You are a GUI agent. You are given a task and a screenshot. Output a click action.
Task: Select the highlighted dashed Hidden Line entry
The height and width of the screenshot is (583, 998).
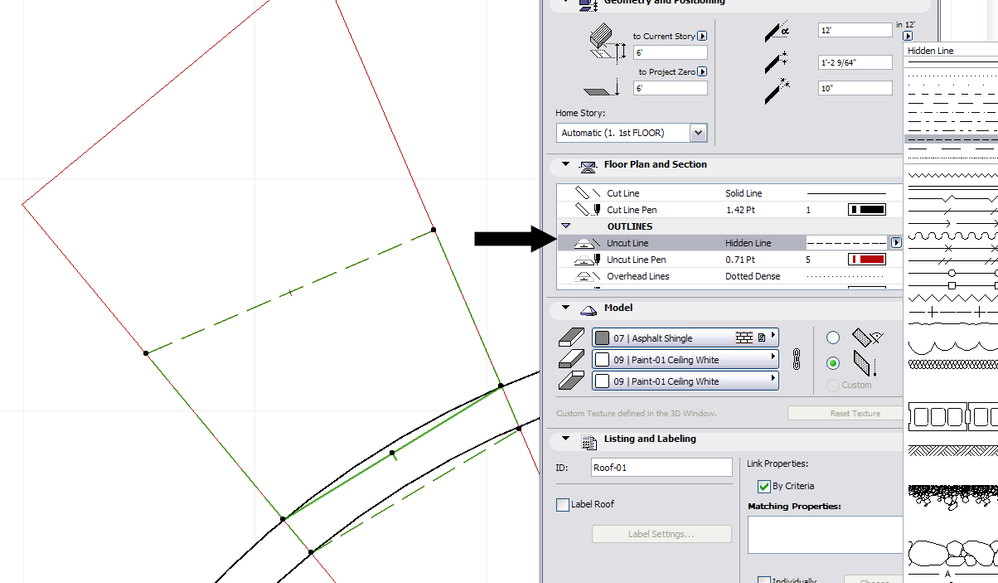pyautogui.click(x=951, y=139)
